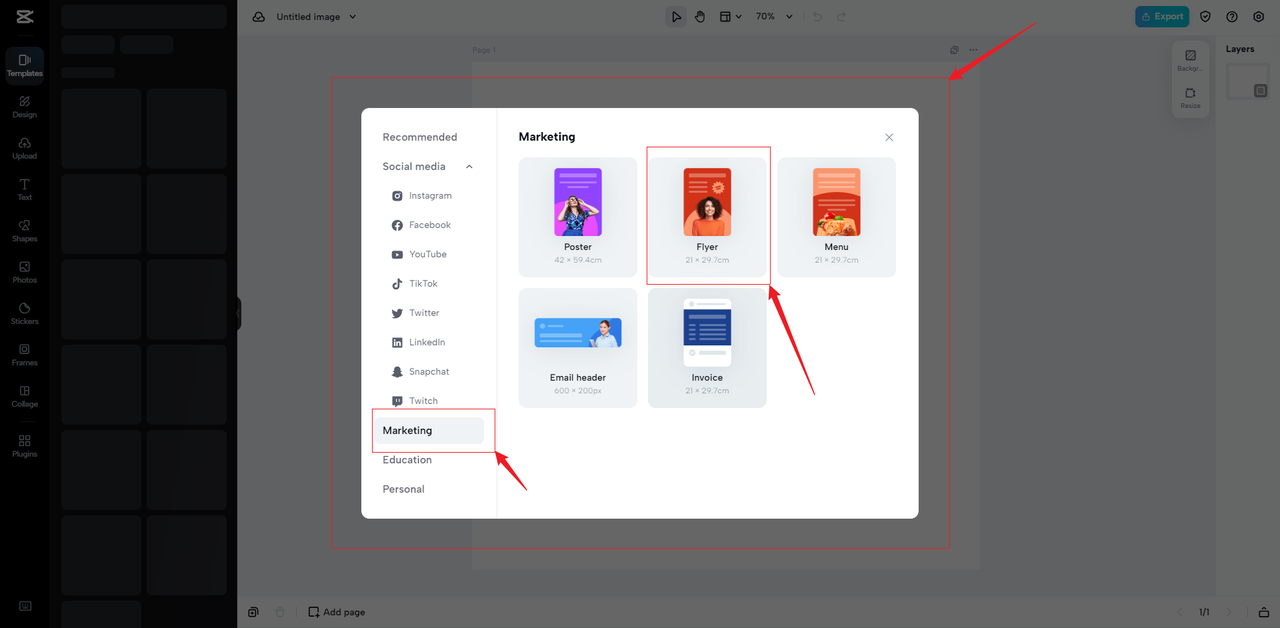Click the 1/1 page counter
This screenshot has height=628, width=1280.
pos(1204,612)
